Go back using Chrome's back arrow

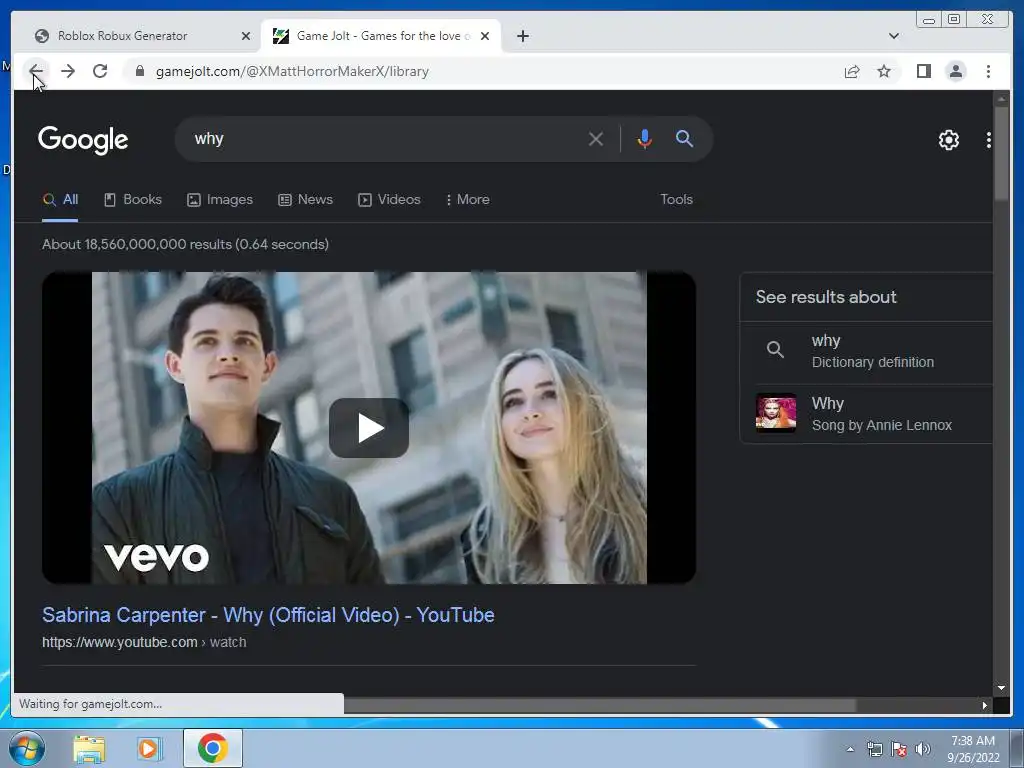click(x=36, y=71)
